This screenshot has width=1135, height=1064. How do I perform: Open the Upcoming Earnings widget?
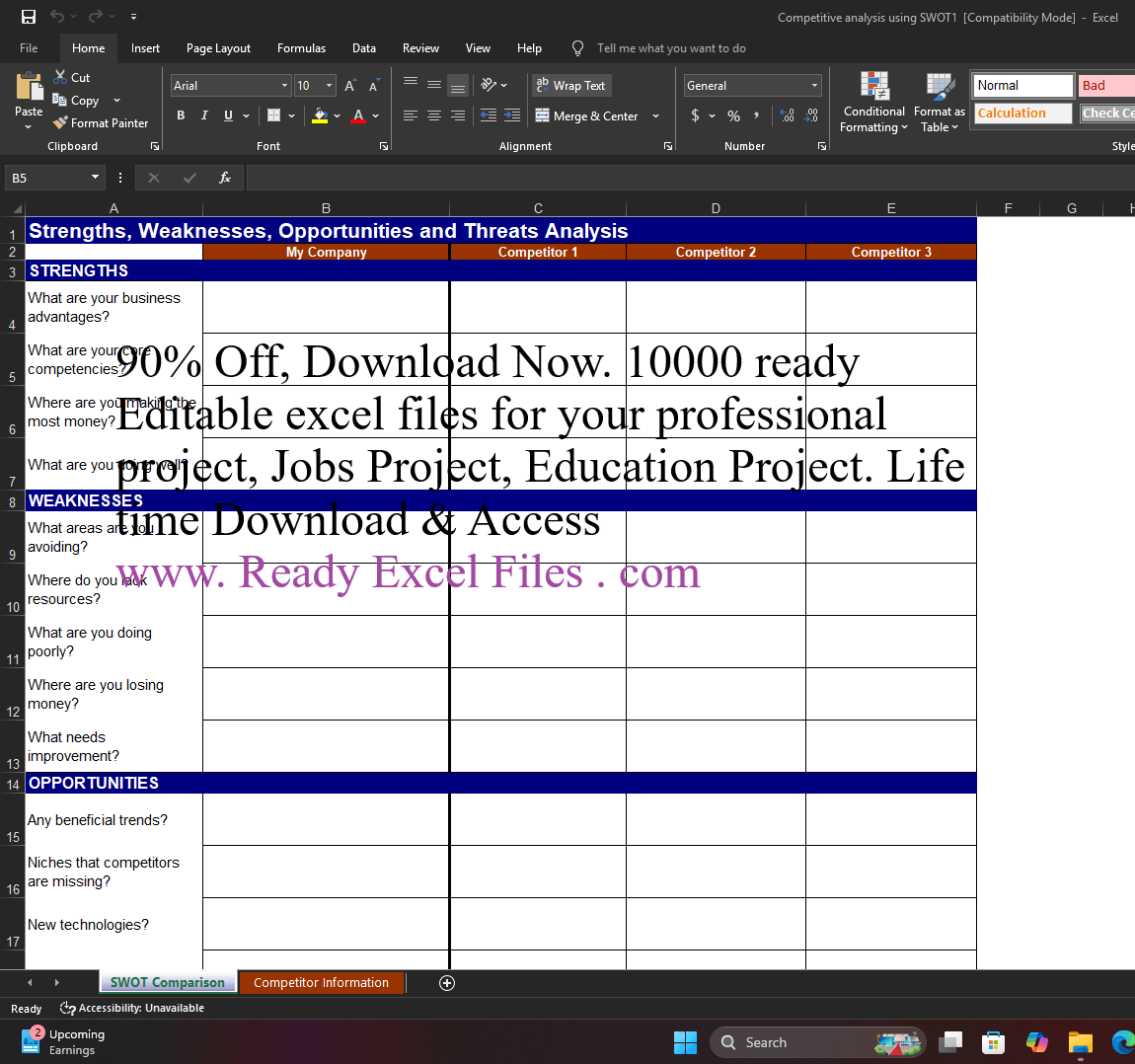pos(64,1042)
